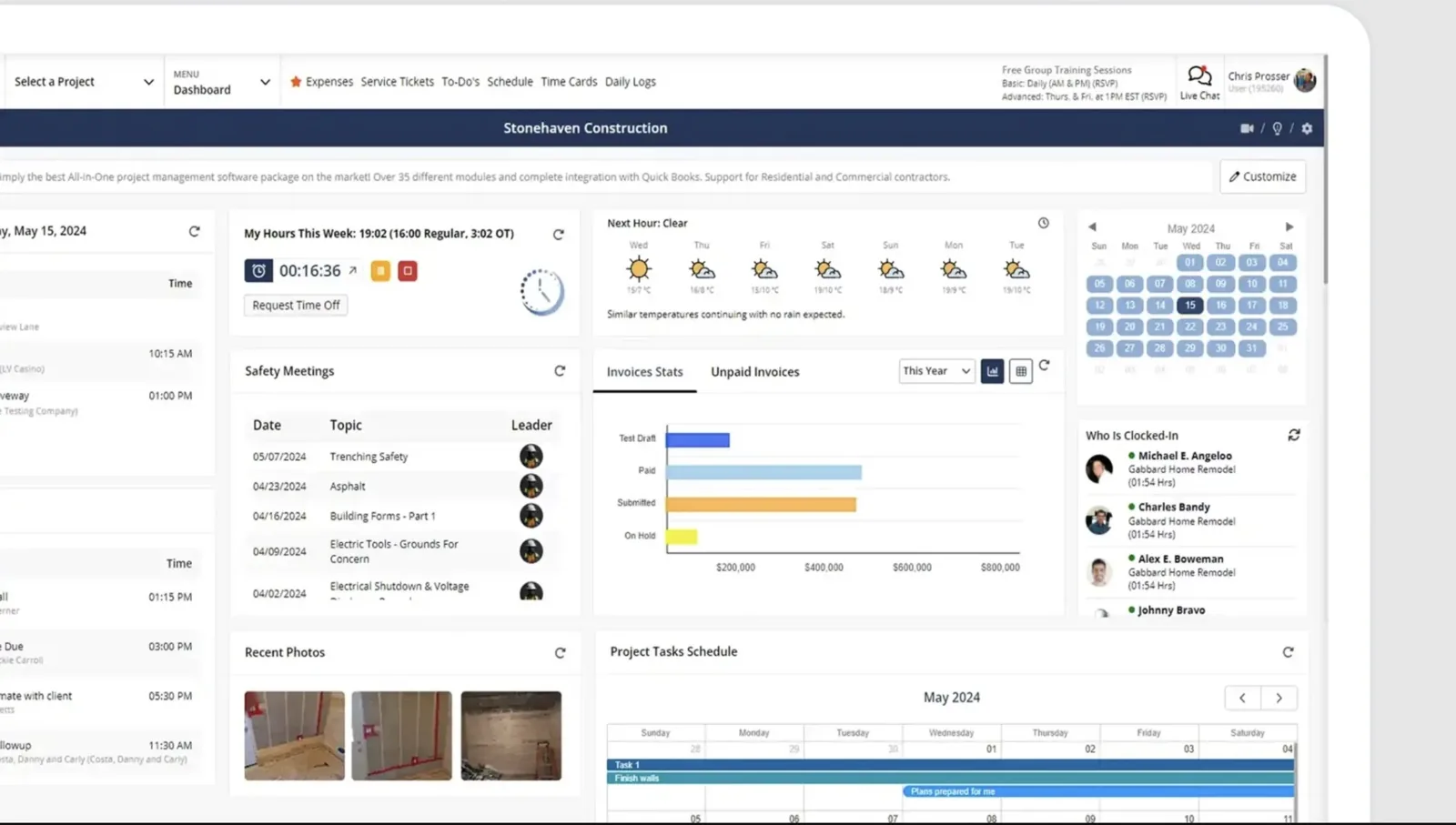Expand the MENU Dashboard dropdown
Viewport: 1456px width, 825px height.
tap(222, 82)
